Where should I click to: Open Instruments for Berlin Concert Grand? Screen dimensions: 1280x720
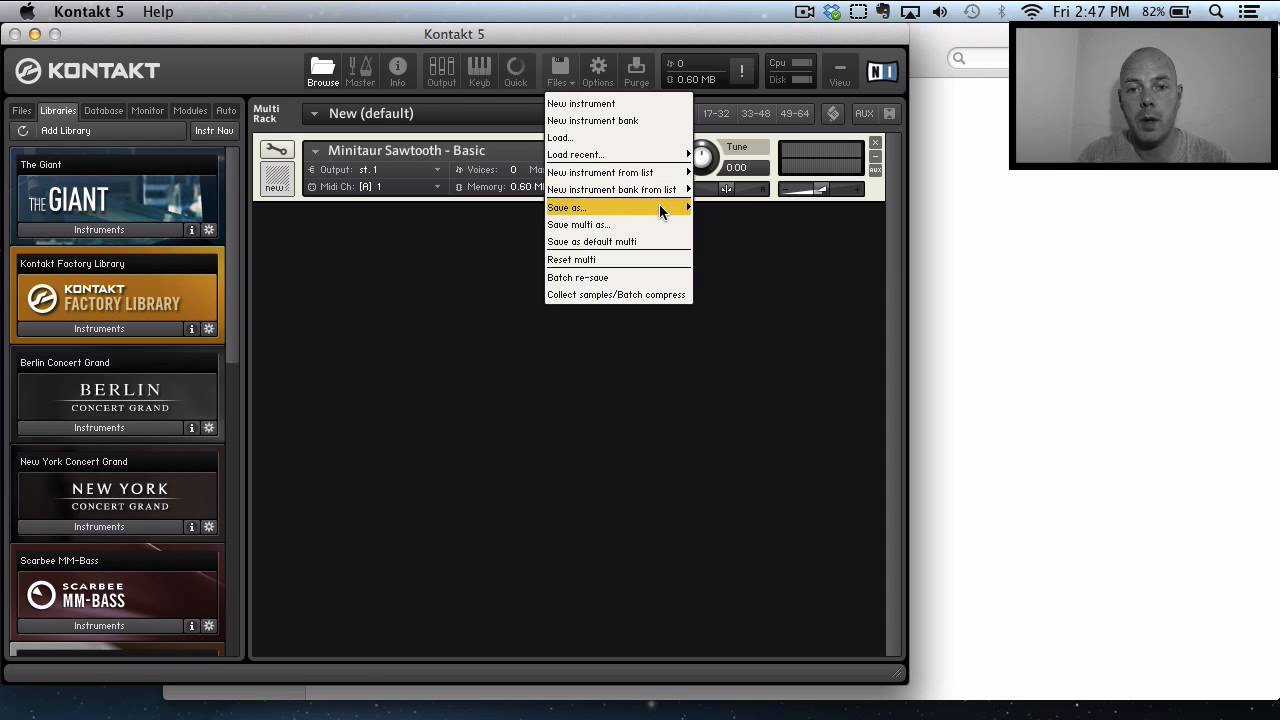click(99, 428)
